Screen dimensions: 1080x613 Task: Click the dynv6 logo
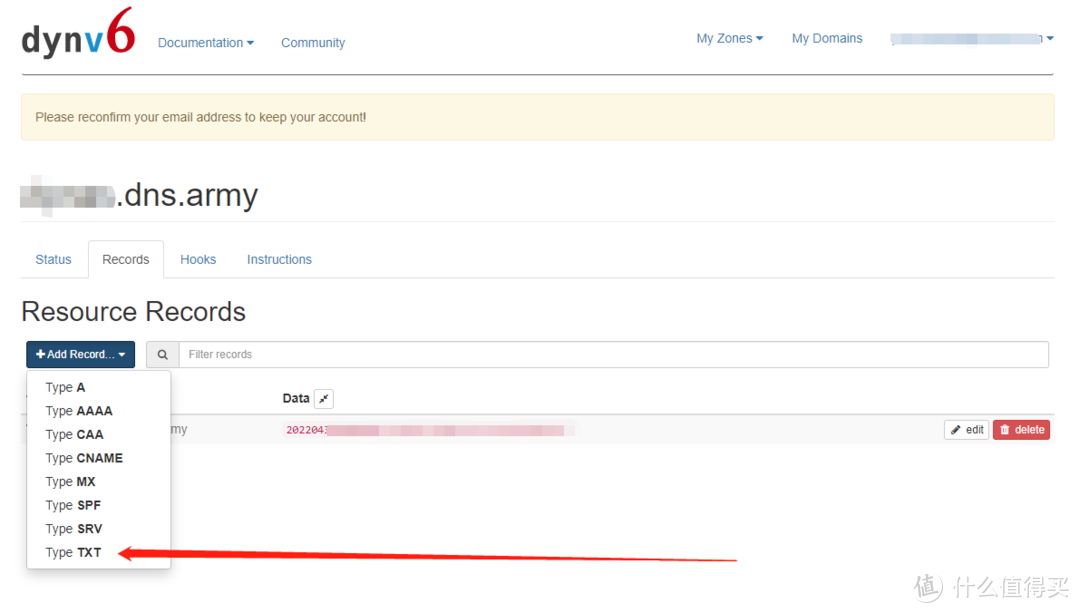click(78, 34)
